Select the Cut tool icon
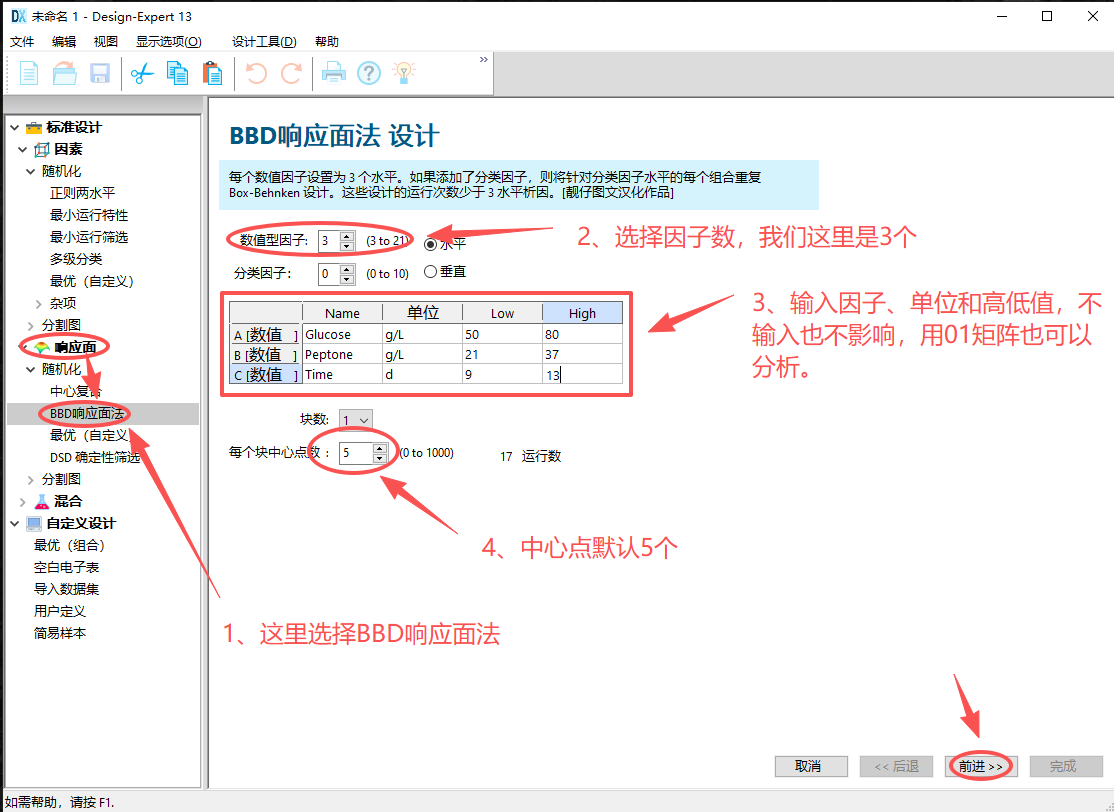Viewport: 1114px width, 812px height. click(141, 73)
